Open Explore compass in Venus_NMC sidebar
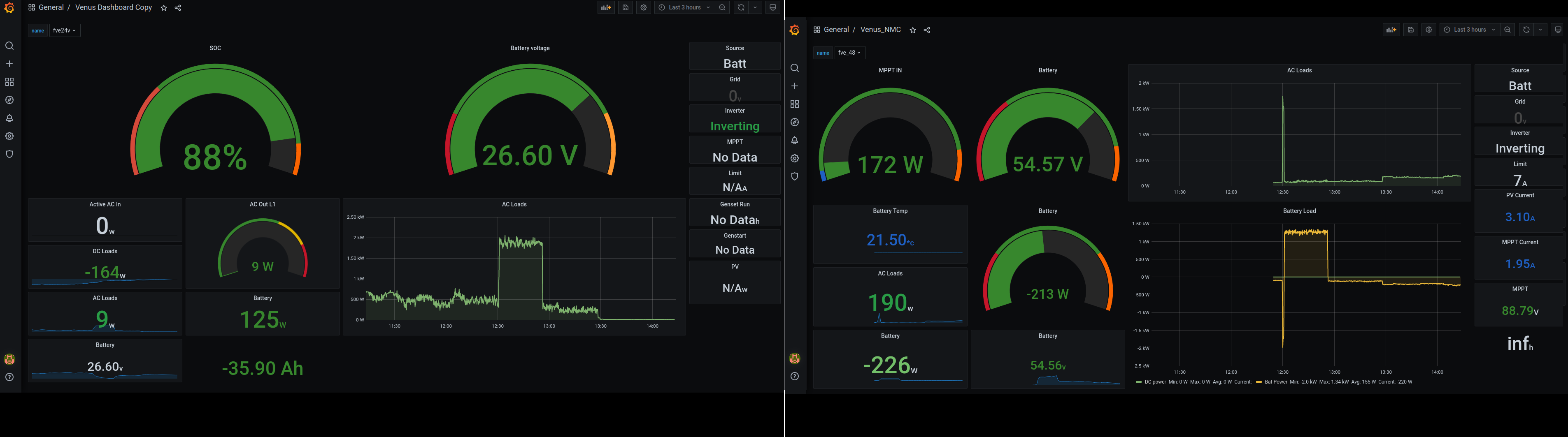 tap(794, 122)
